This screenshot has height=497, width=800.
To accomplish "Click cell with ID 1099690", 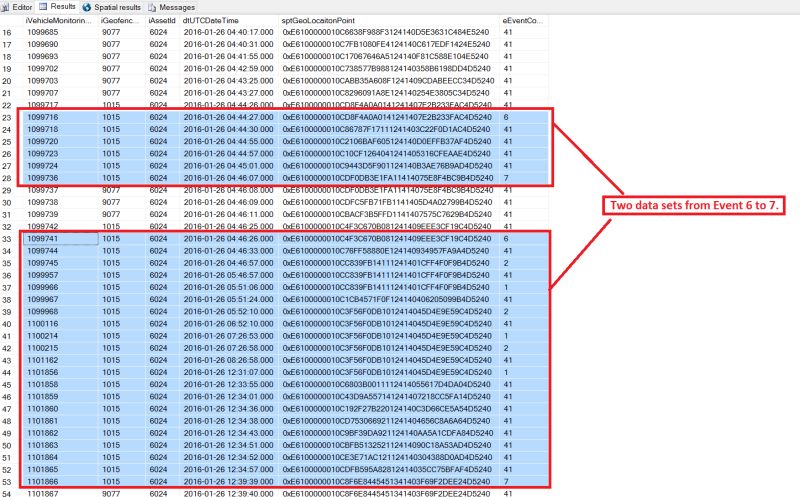I will (x=43, y=44).
